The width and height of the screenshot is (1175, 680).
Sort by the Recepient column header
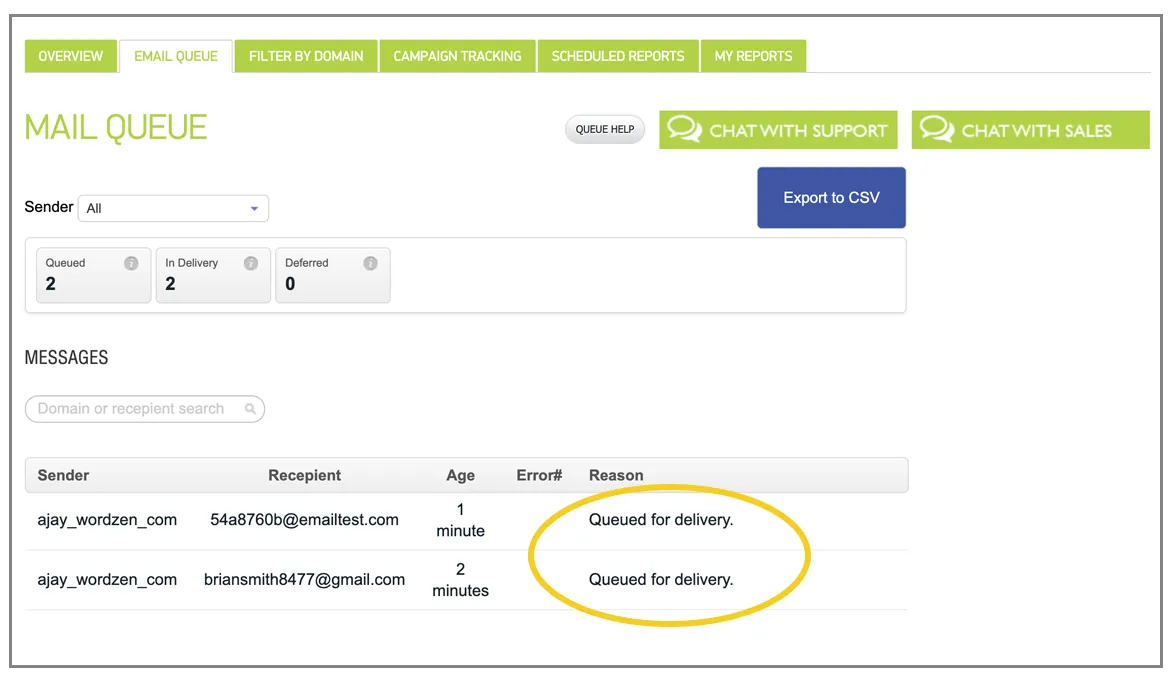pos(304,475)
